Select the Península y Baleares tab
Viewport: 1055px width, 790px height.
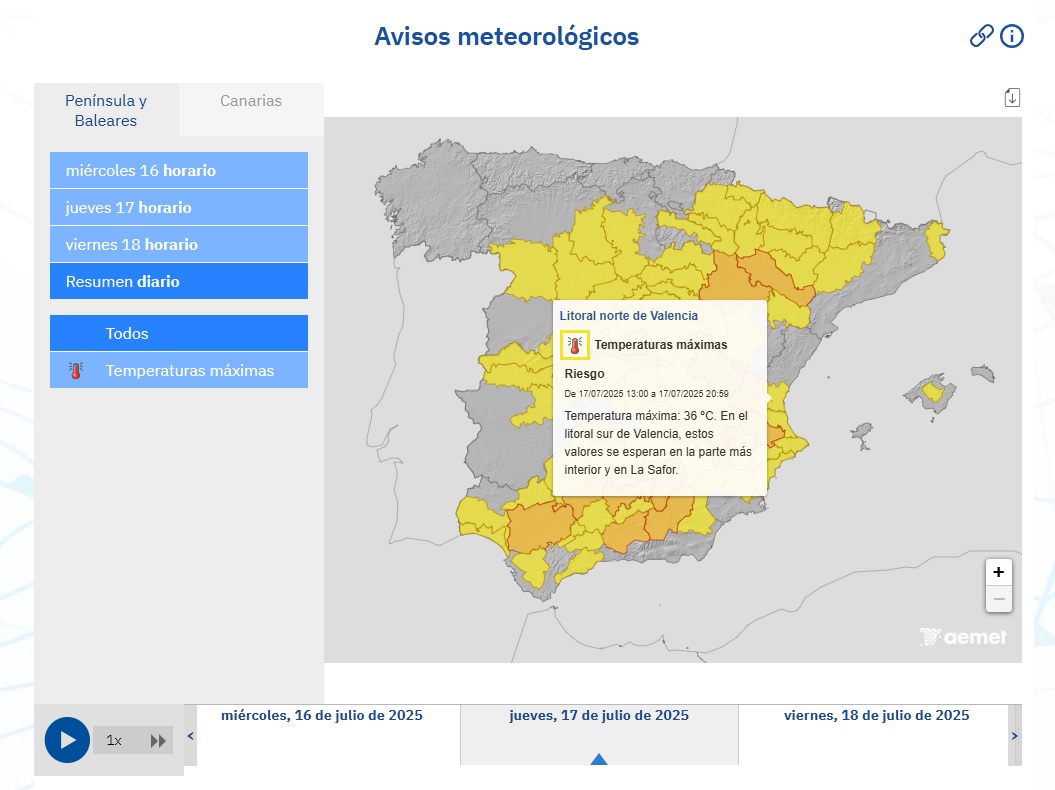coord(105,109)
